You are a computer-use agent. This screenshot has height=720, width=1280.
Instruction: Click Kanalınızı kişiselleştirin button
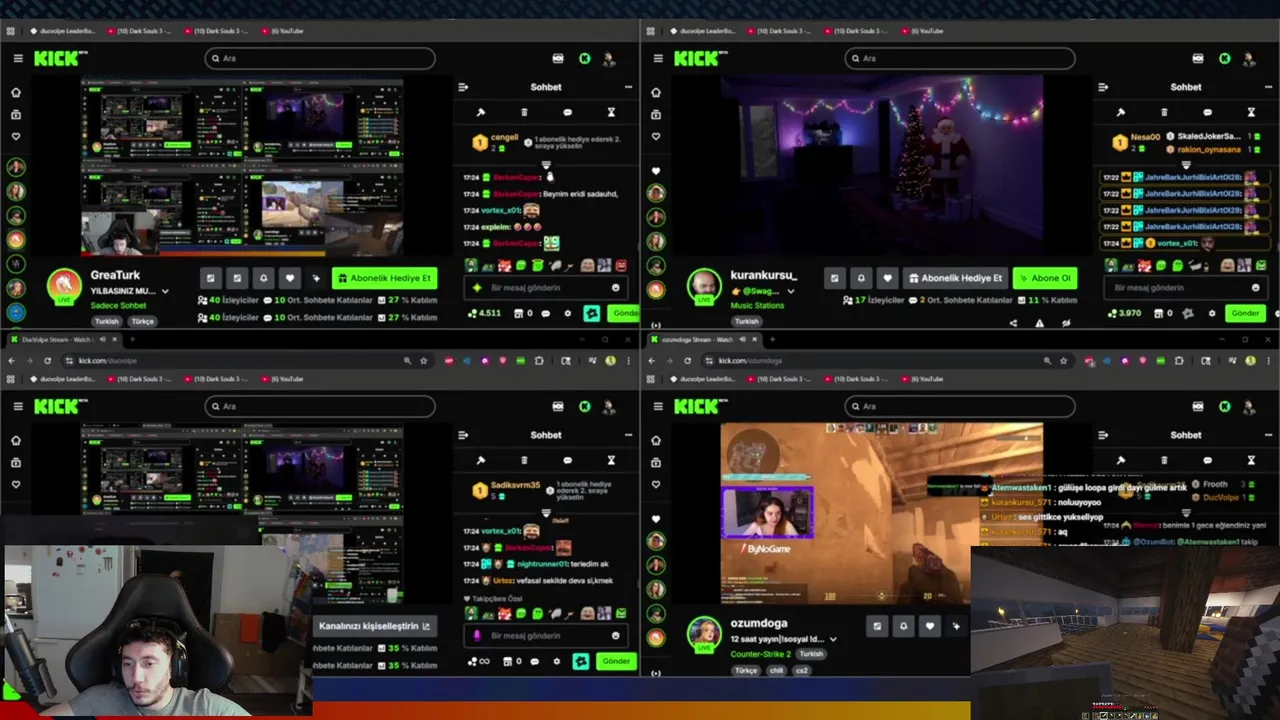pos(375,626)
